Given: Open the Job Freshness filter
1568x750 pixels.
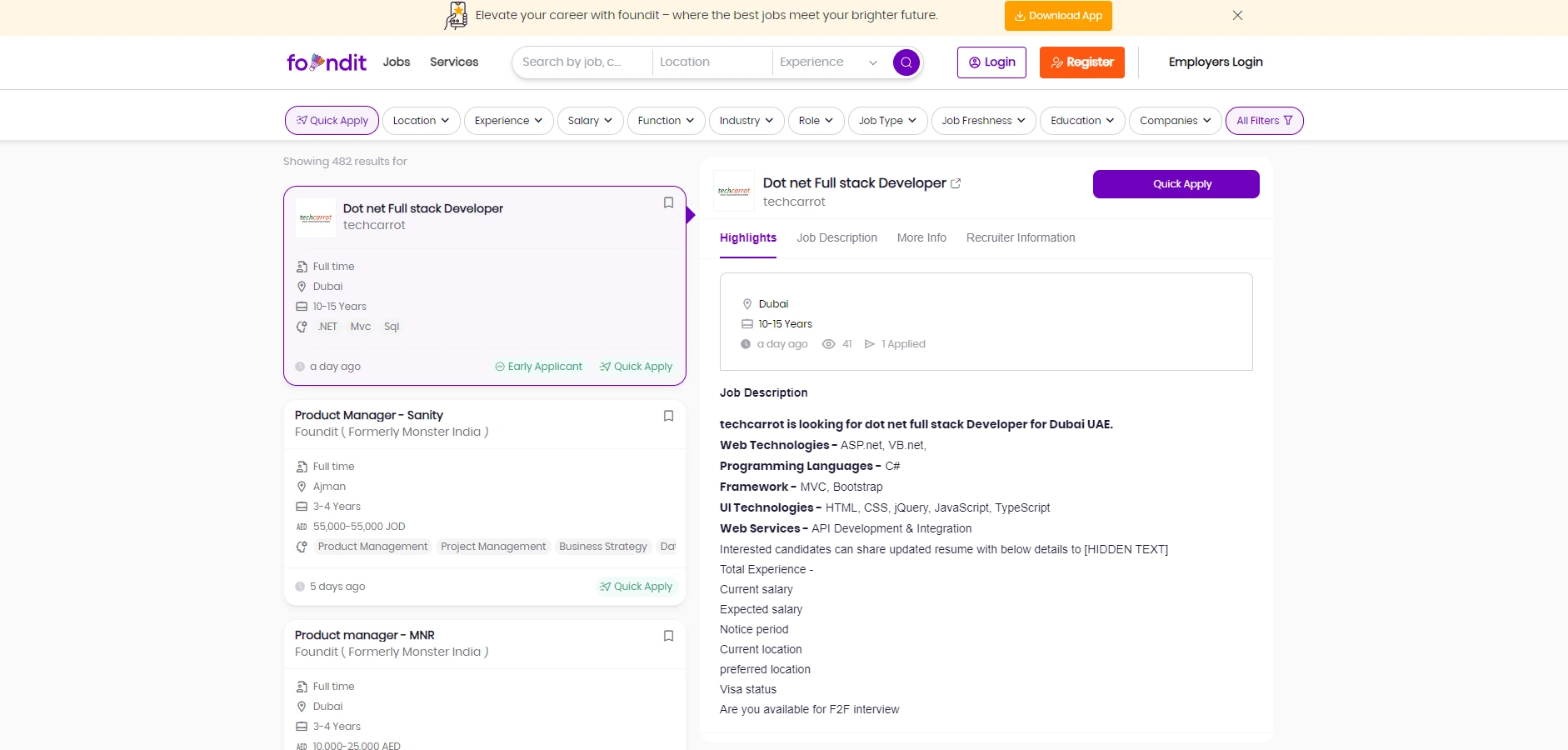Looking at the screenshot, I should pos(983,121).
